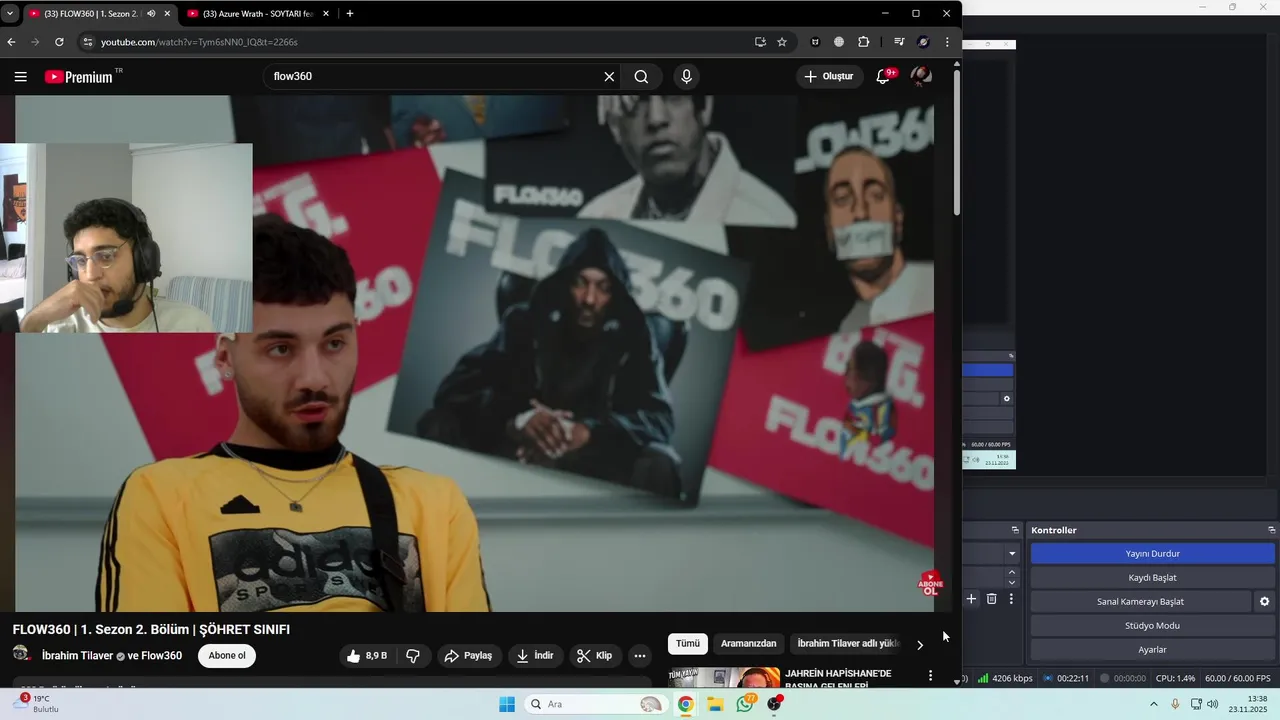Open a new Chrome tab
The width and height of the screenshot is (1280, 720).
coord(349,14)
